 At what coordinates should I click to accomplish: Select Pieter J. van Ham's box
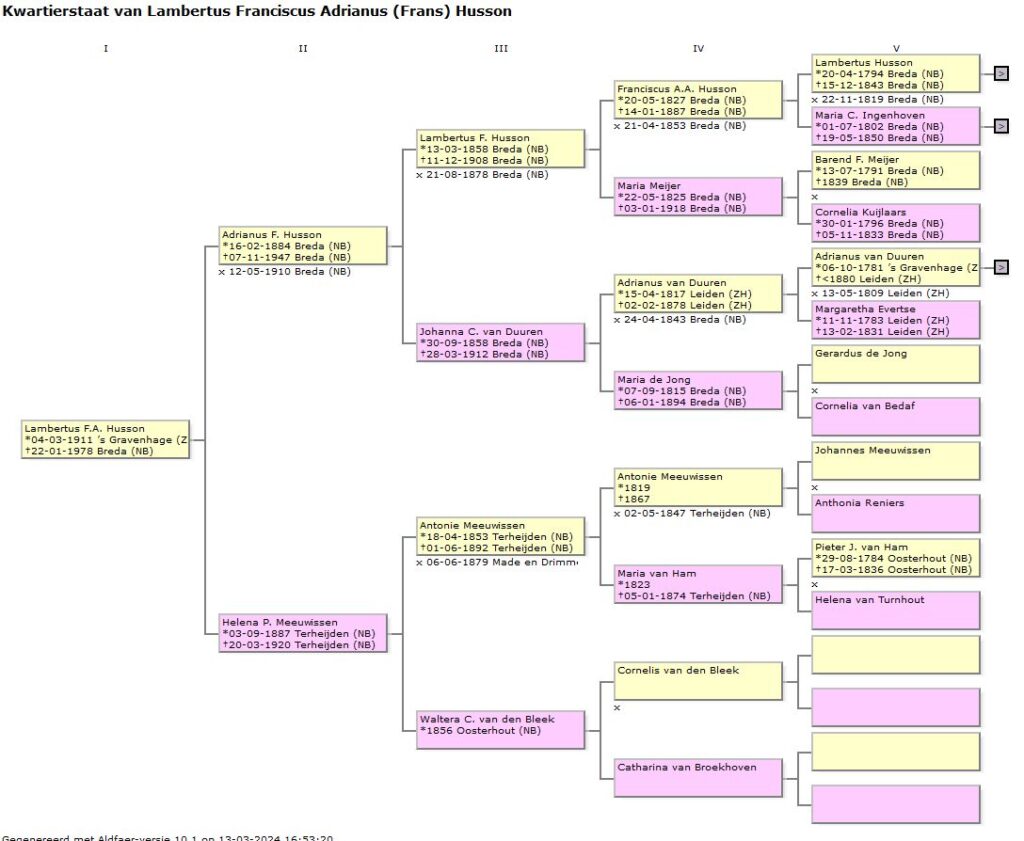tap(896, 558)
